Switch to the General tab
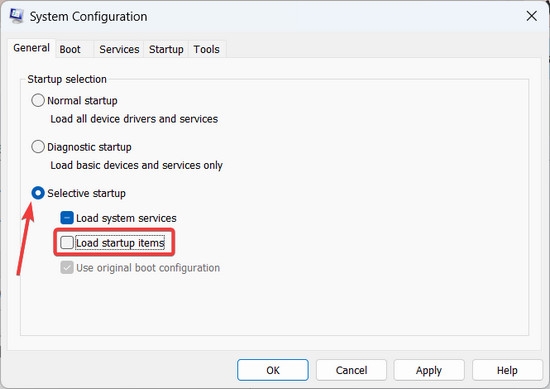Screen dimensions: 550x389 [31, 48]
